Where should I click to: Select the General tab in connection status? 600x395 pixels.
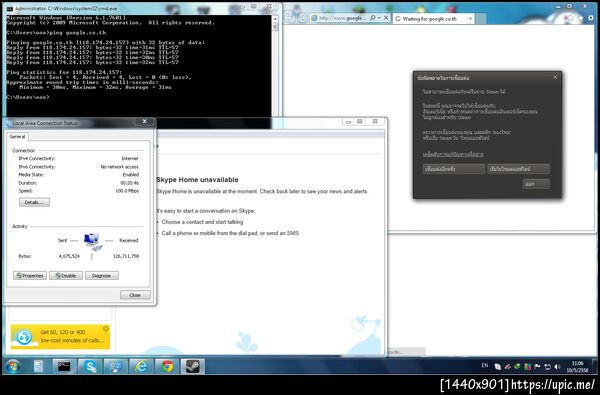17,137
